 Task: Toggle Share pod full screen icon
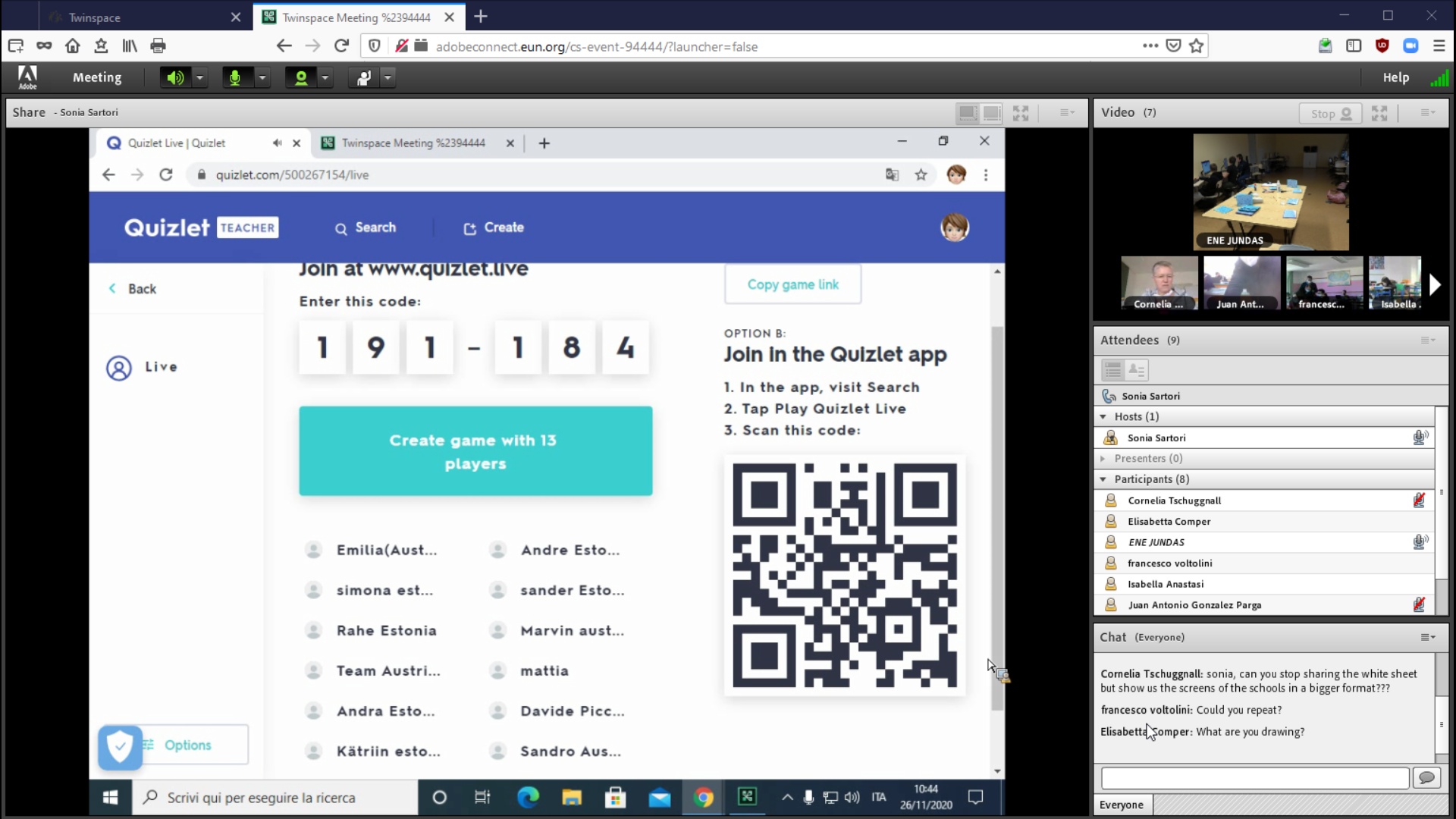coord(1021,113)
